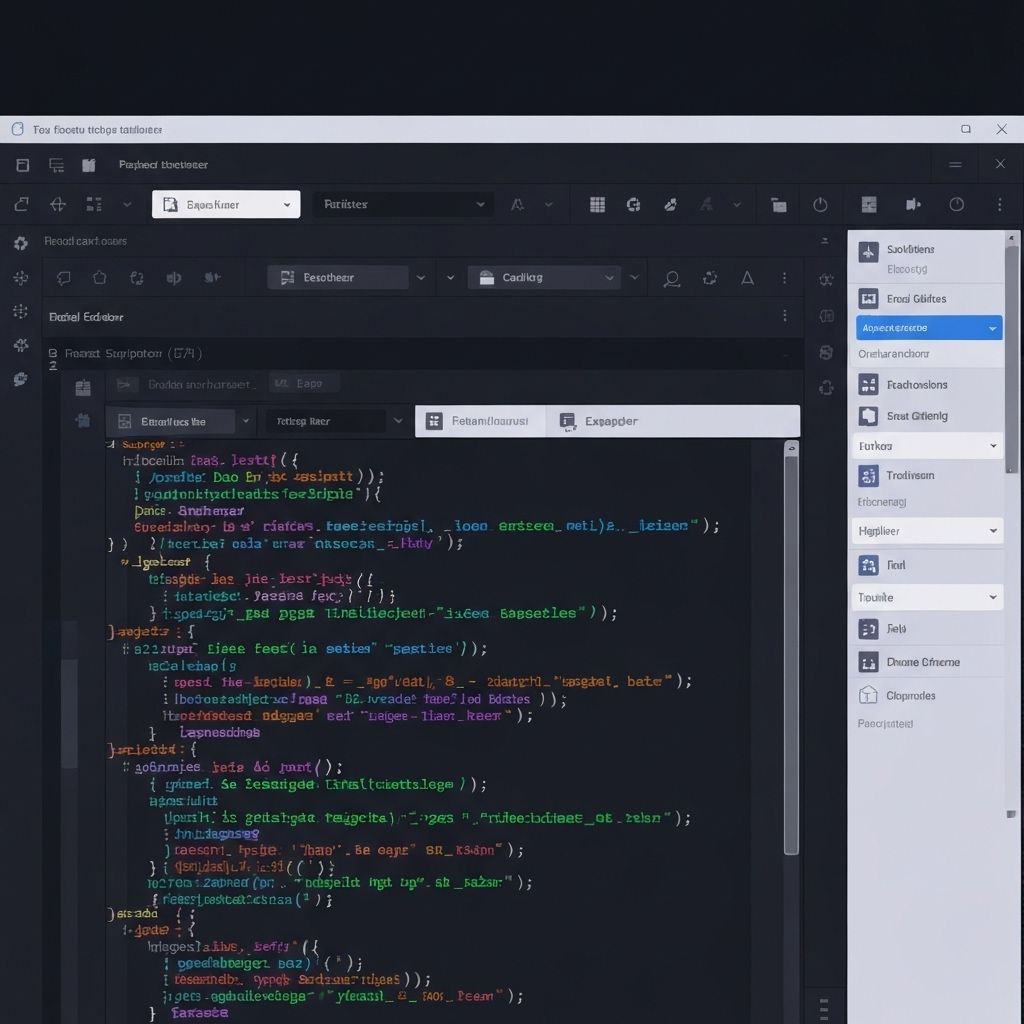The height and width of the screenshot is (1024, 1024).
Task: Click the pentagon shape icon in the secondary toolbar
Action: coord(99,278)
